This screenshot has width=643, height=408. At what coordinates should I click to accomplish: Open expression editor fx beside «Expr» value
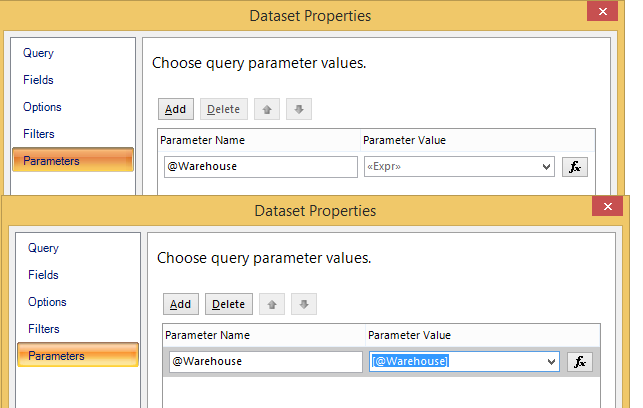pyautogui.click(x=575, y=167)
